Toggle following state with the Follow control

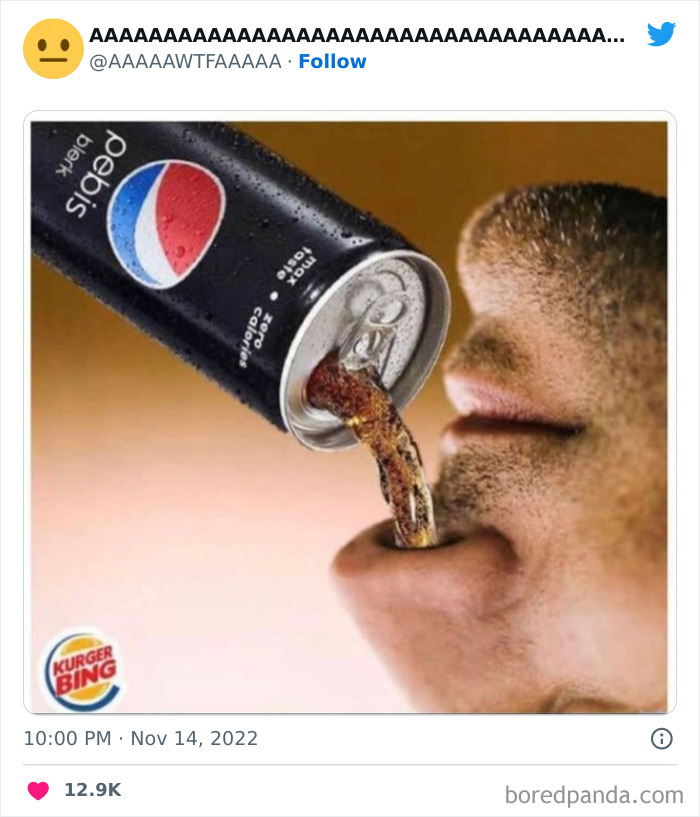330,61
